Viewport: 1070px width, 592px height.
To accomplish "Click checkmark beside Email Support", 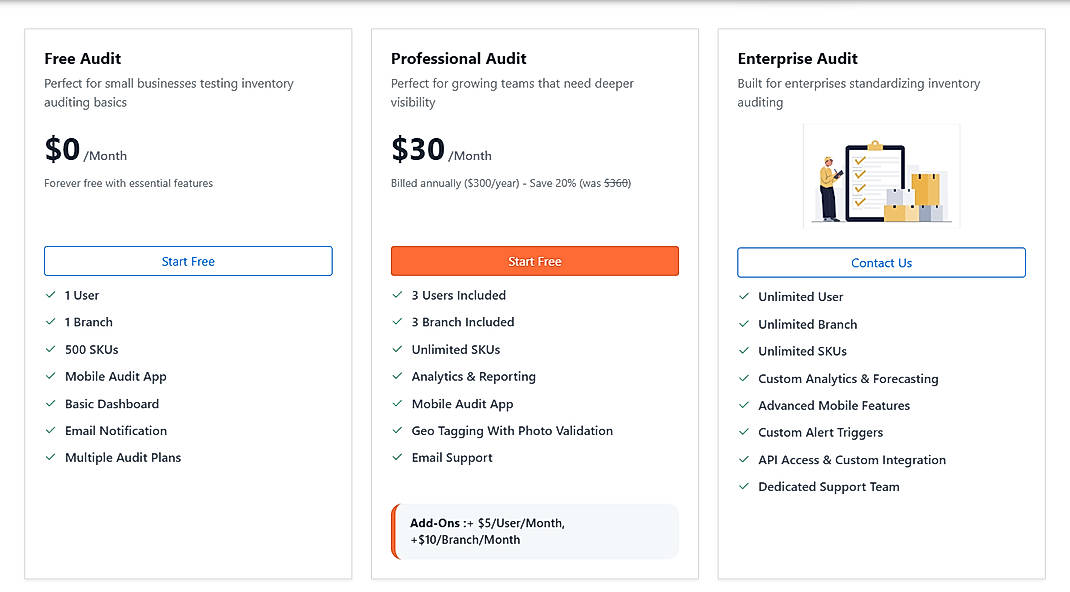I will pos(397,457).
